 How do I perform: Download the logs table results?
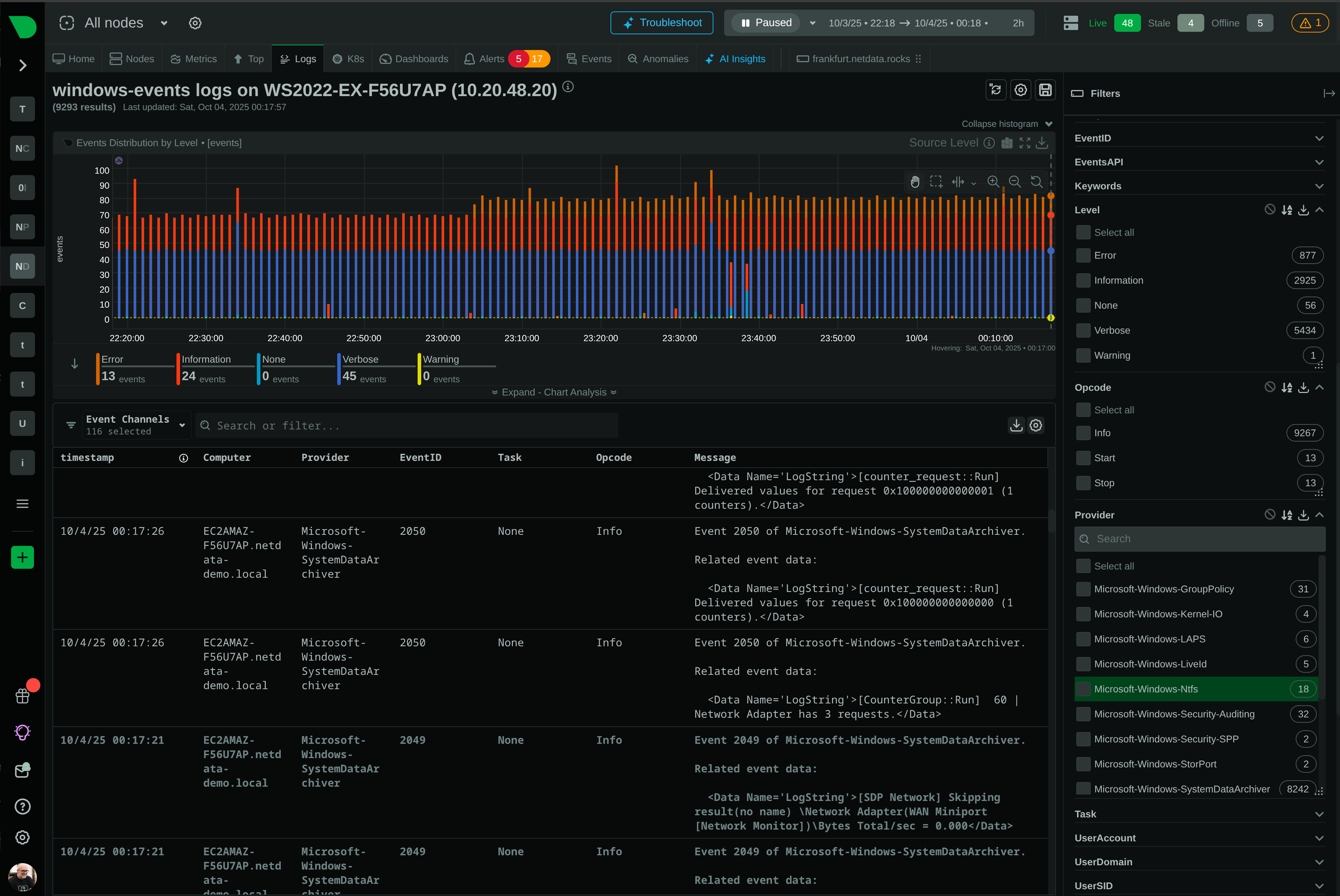pos(1016,425)
